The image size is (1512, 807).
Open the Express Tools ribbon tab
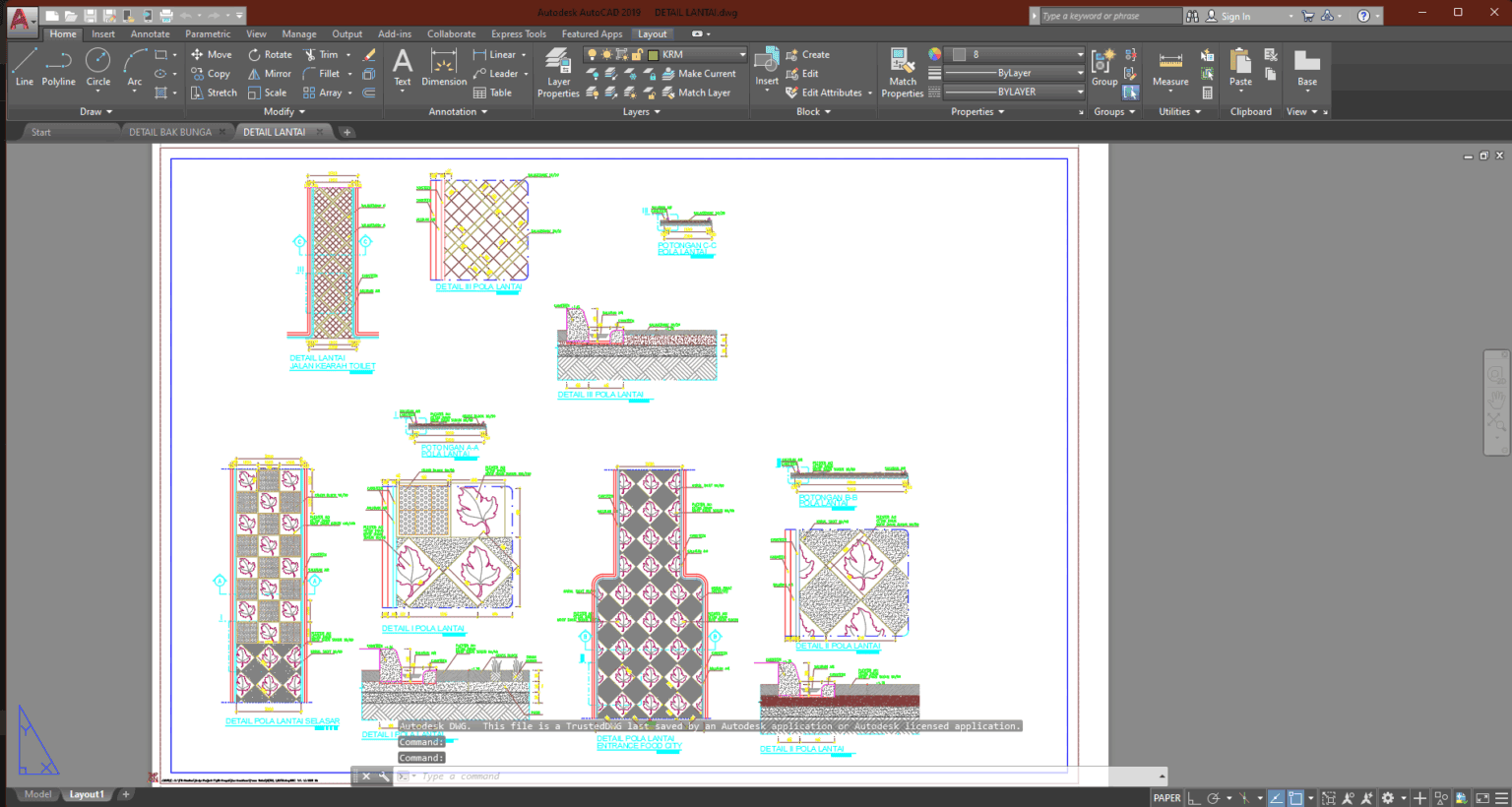click(519, 32)
